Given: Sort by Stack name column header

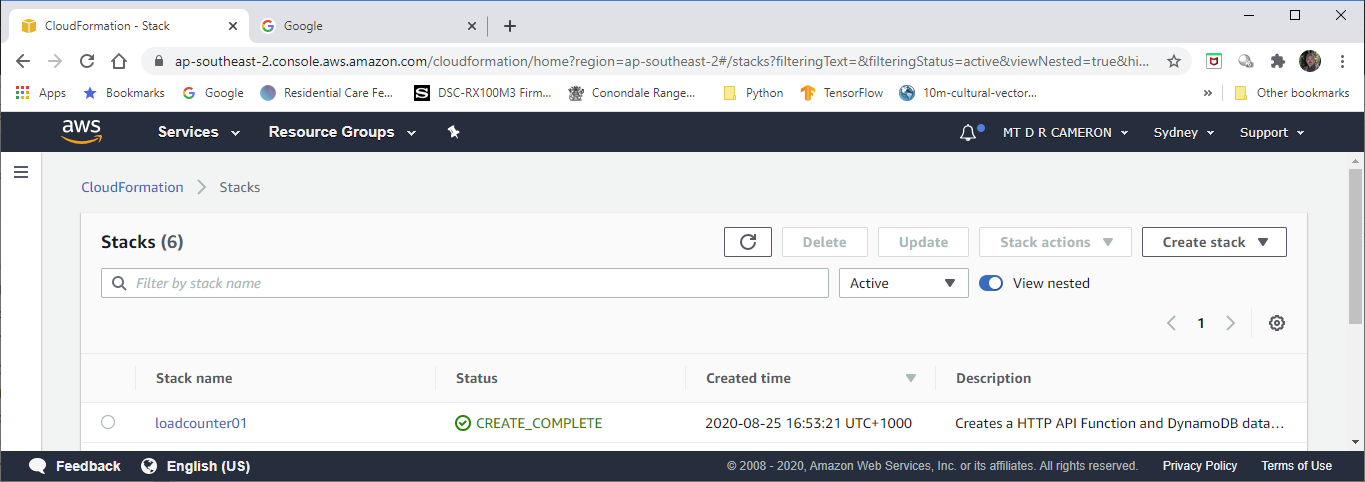Looking at the screenshot, I should (x=194, y=378).
